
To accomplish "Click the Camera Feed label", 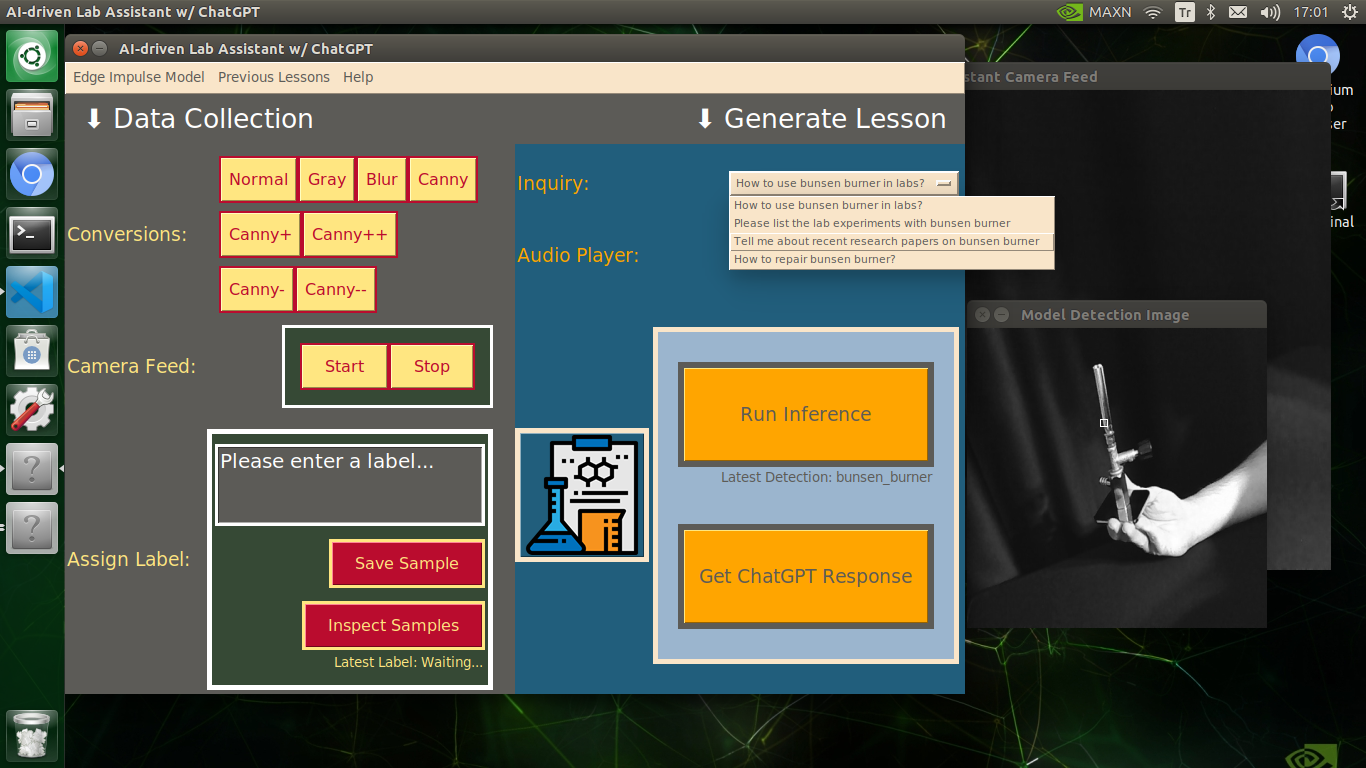I will [x=132, y=366].
